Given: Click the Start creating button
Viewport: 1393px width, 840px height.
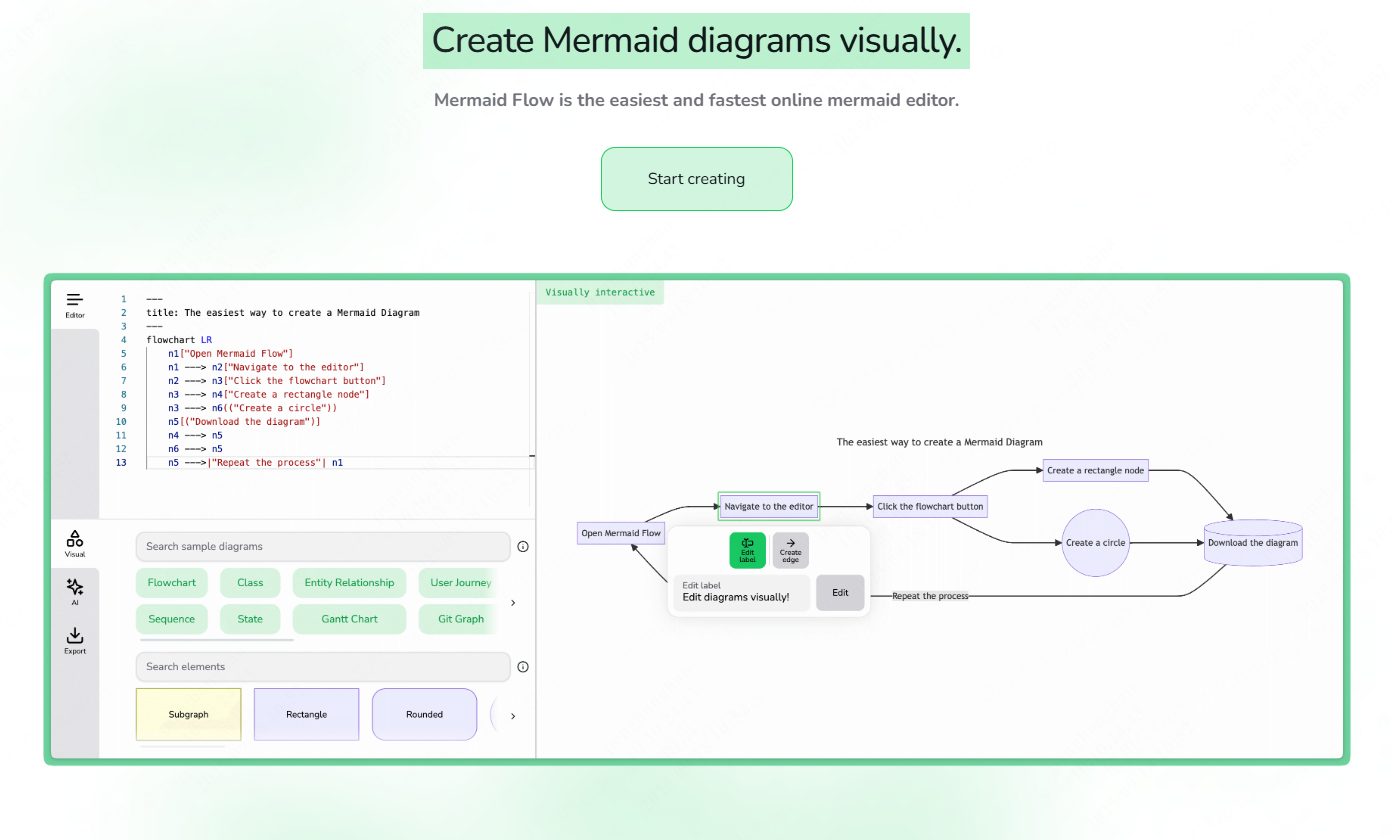Looking at the screenshot, I should (696, 179).
